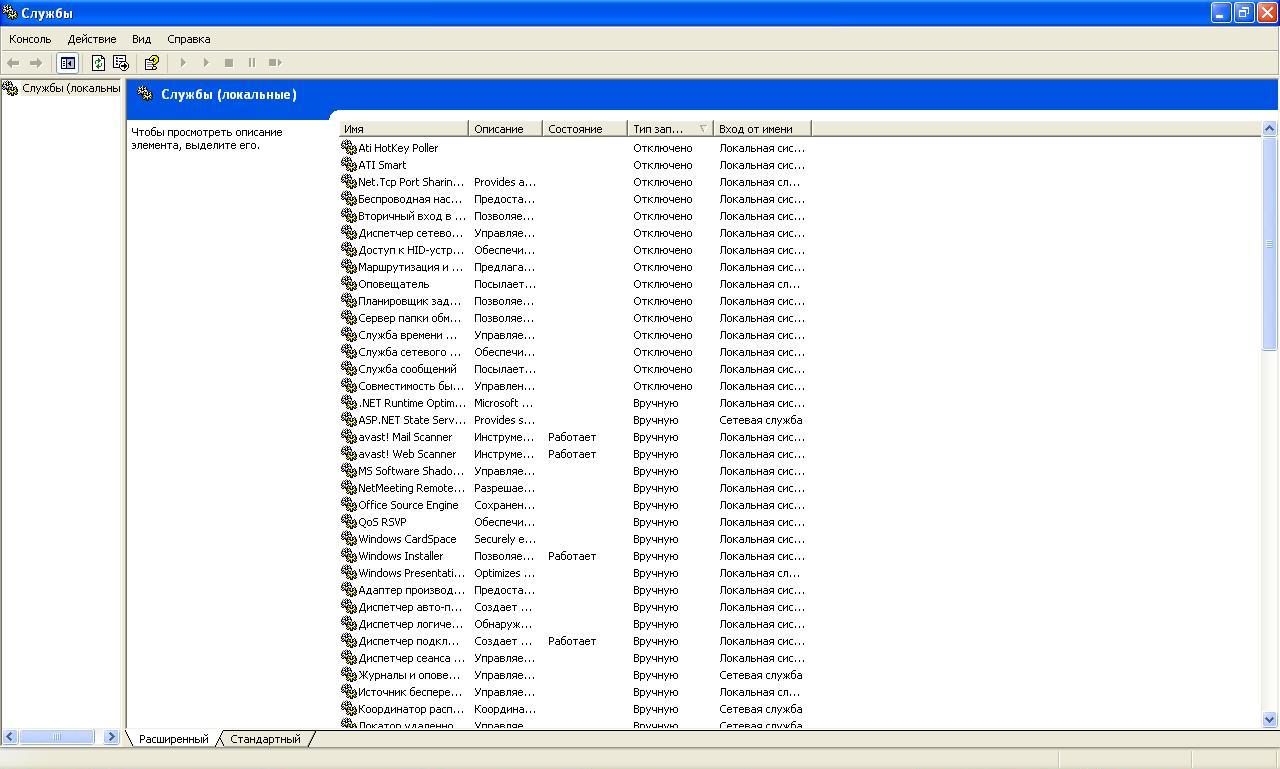This screenshot has height=769, width=1280.
Task: Click the Export List toolbar icon
Action: [121, 63]
